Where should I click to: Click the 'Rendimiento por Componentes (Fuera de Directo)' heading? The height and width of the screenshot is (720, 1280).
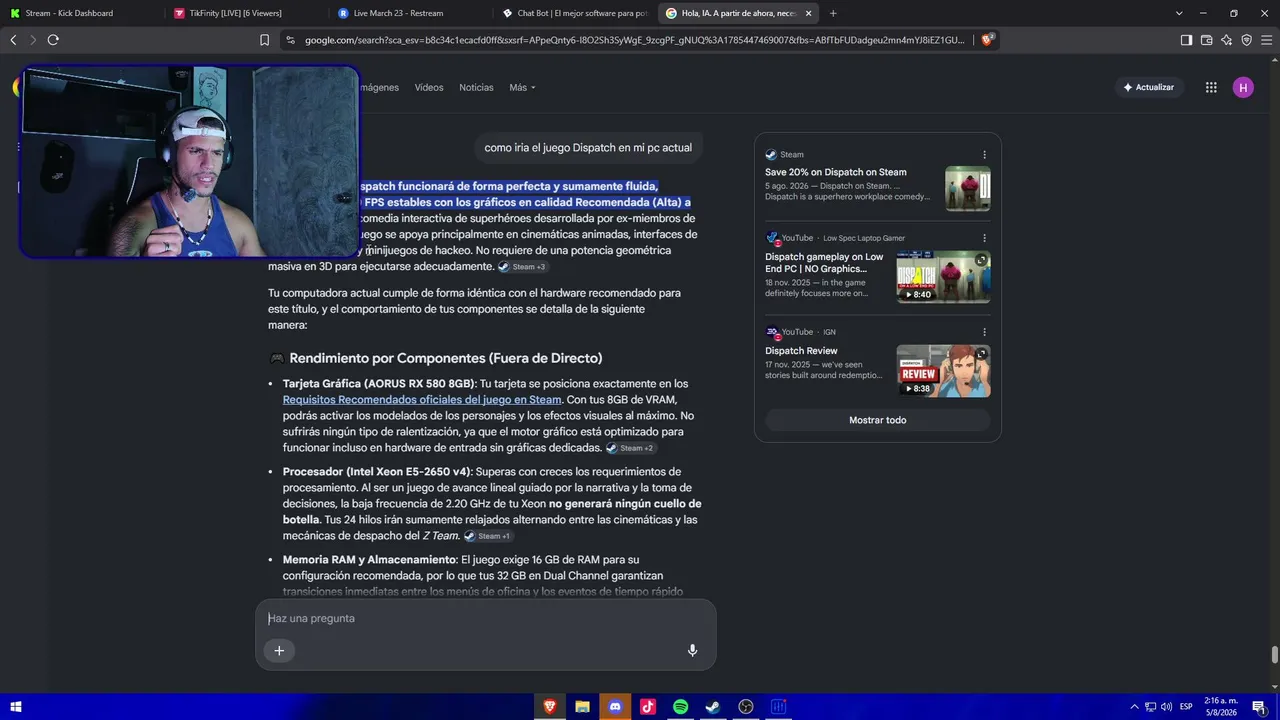[x=446, y=358]
